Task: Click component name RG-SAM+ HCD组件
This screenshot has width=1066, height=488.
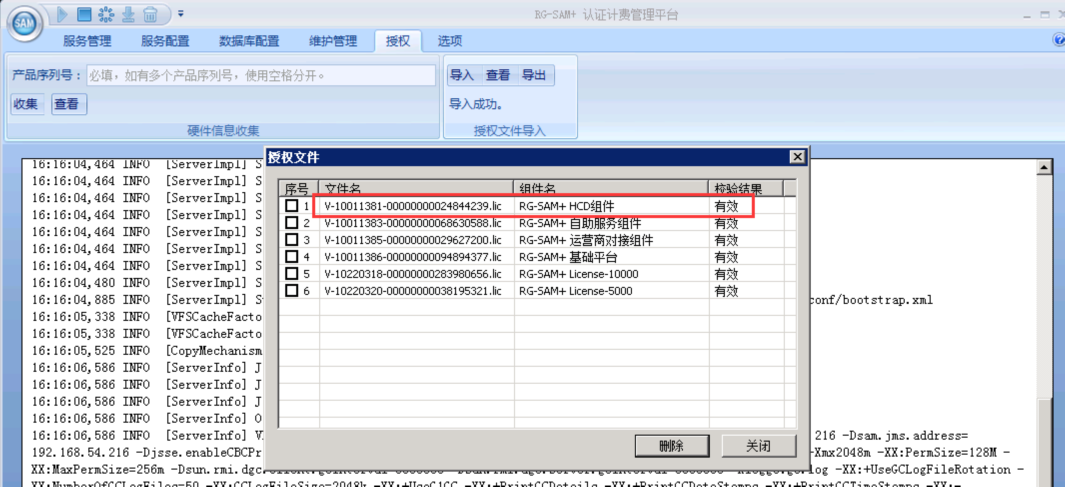Action: 566,205
